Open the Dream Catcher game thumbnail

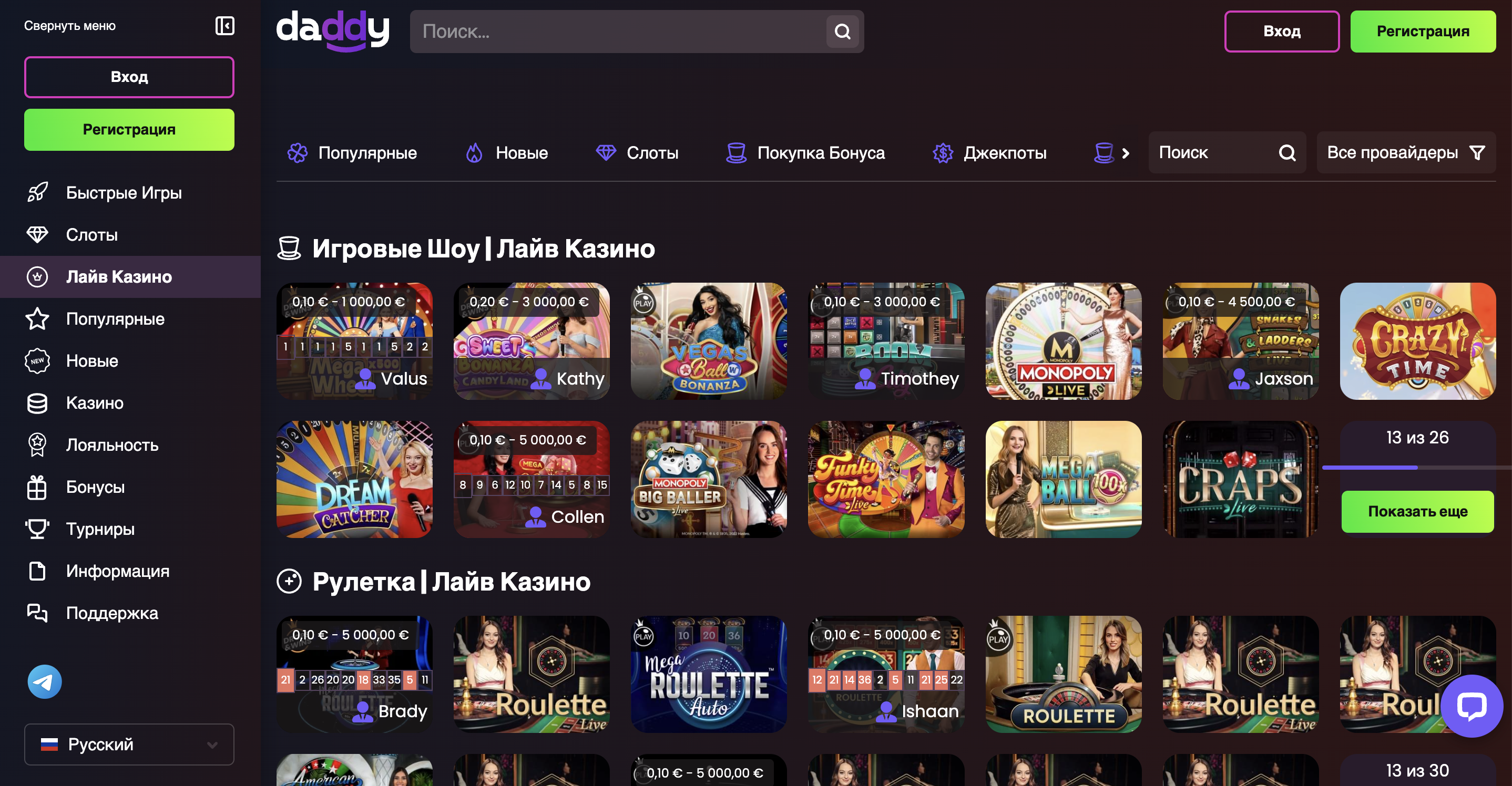coord(354,479)
